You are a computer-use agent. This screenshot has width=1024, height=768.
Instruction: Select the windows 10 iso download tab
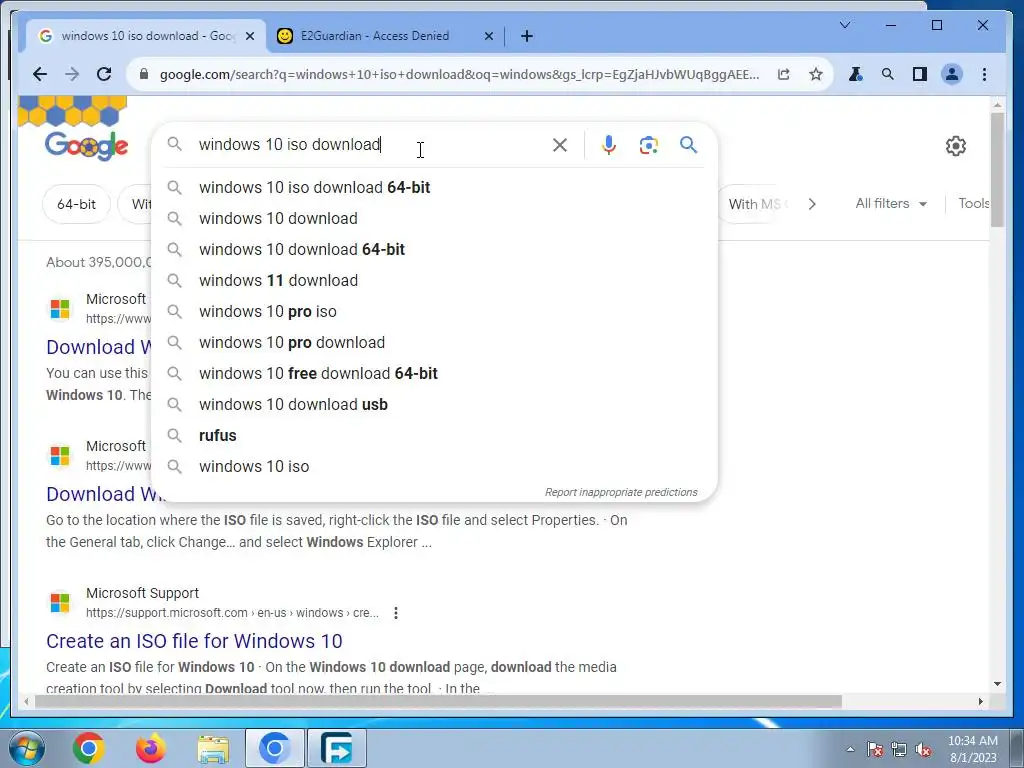point(148,36)
